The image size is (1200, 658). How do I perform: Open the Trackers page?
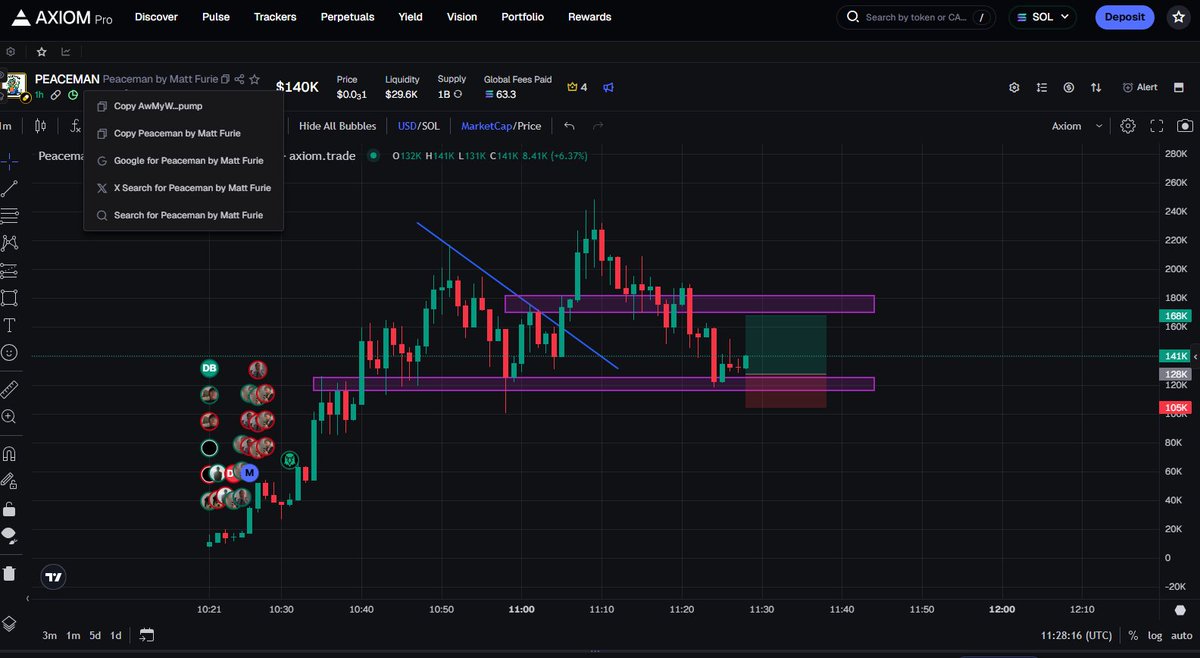pos(275,17)
